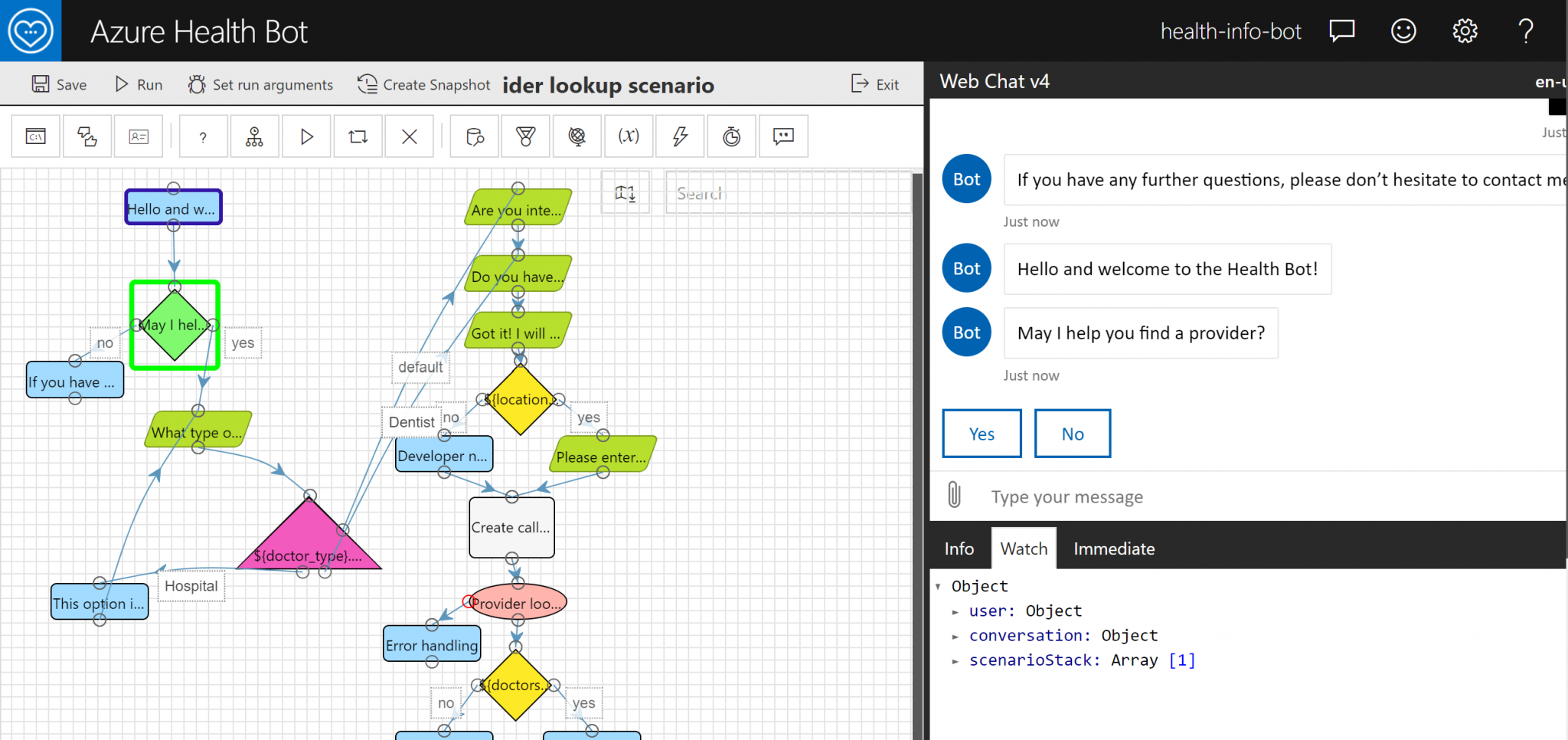This screenshot has height=740, width=1568.
Task: Add a switch hierarchy element icon
Action: point(254,136)
